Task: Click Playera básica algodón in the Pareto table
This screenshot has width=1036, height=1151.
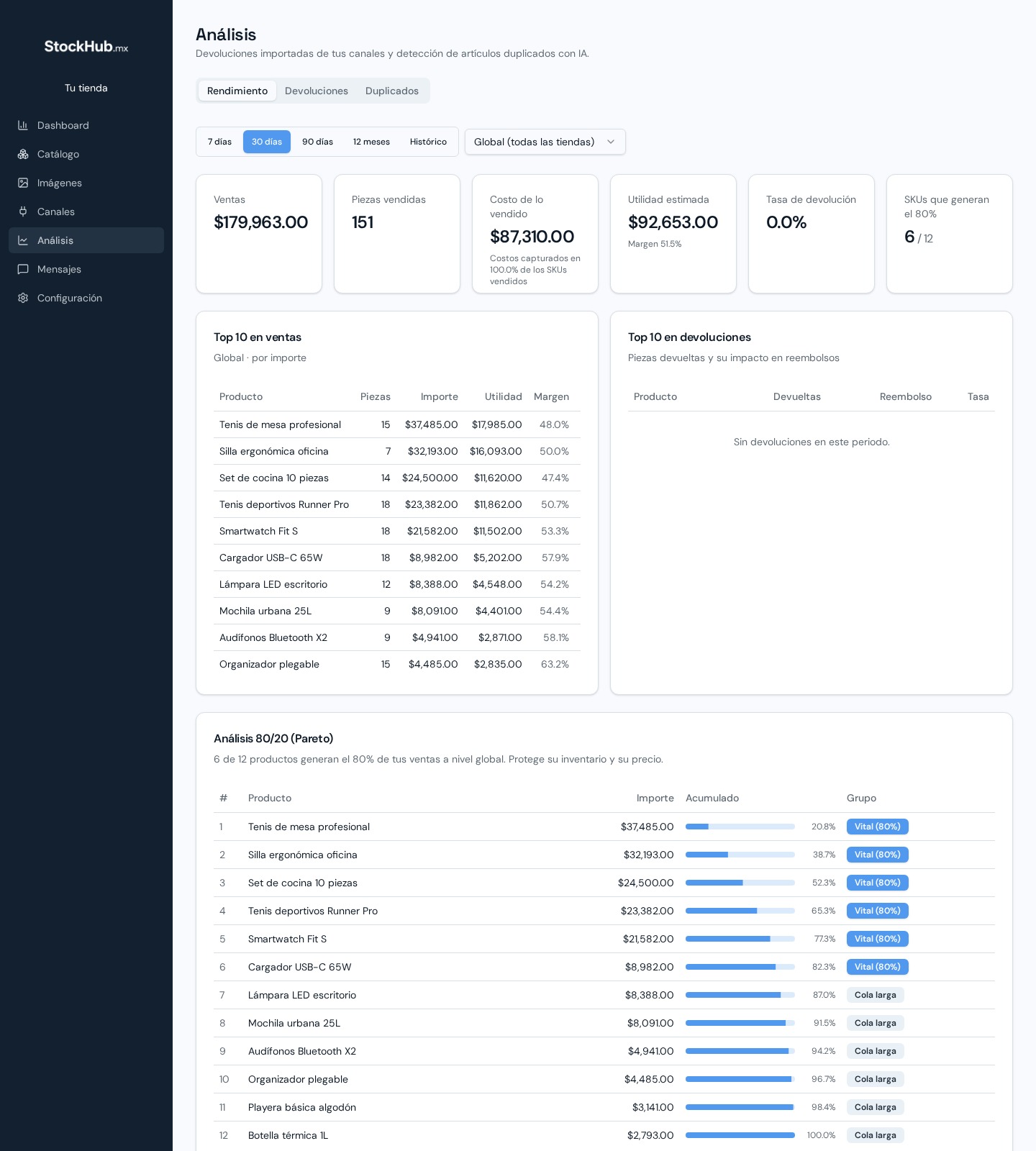Action: click(302, 1107)
